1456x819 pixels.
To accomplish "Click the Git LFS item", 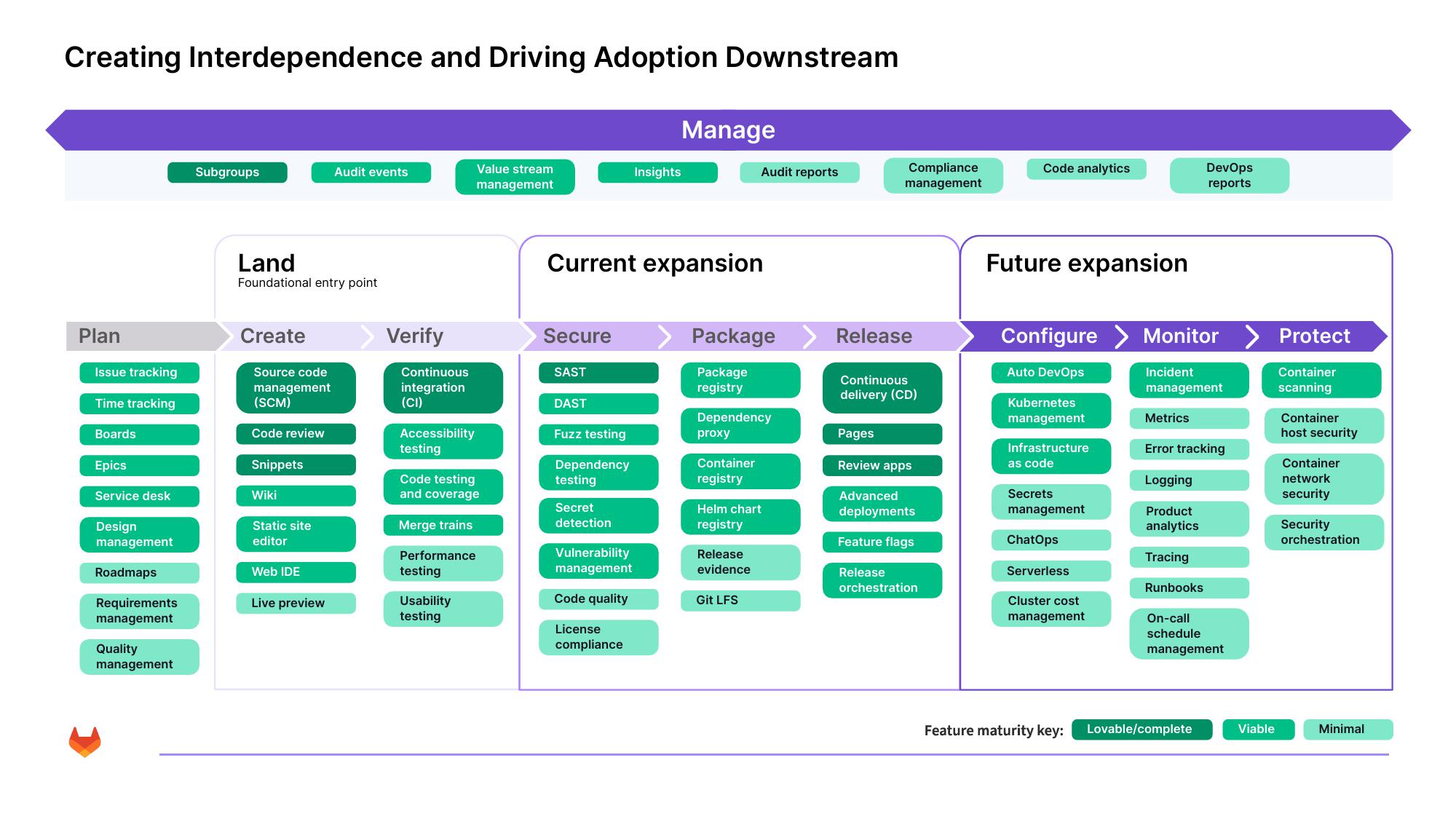I will [740, 601].
